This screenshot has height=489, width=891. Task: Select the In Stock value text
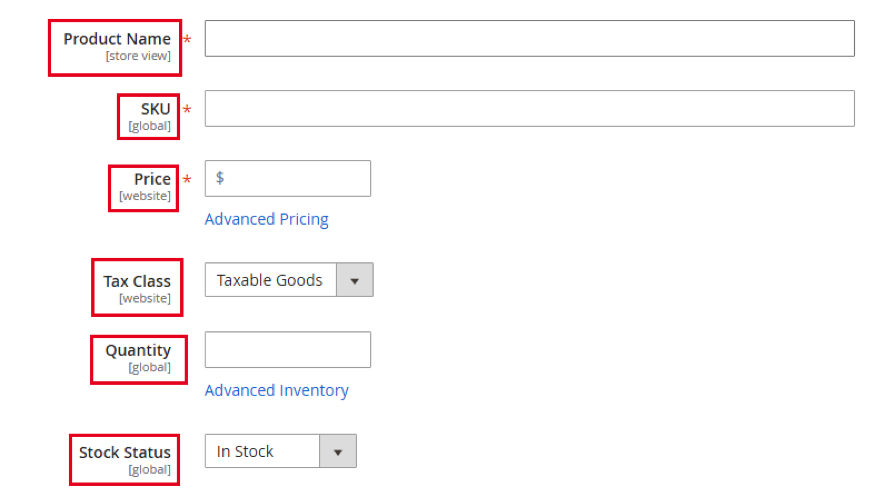[245, 452]
